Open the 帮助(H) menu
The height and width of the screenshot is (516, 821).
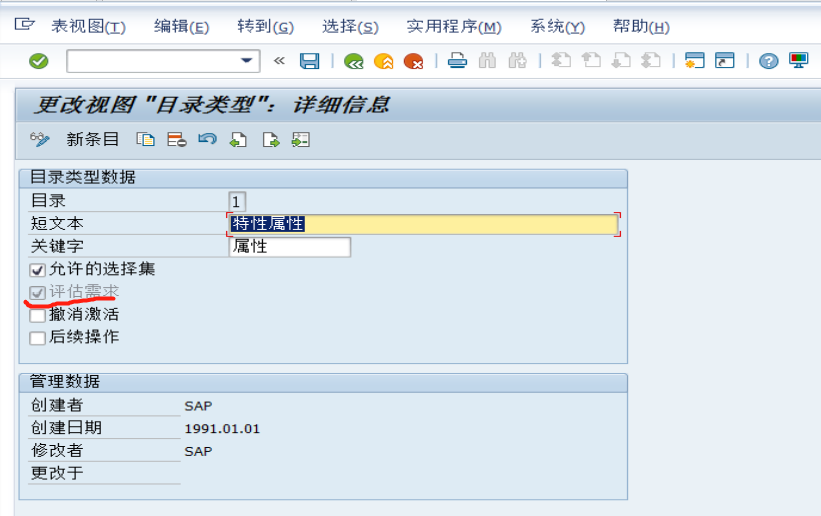[641, 26]
